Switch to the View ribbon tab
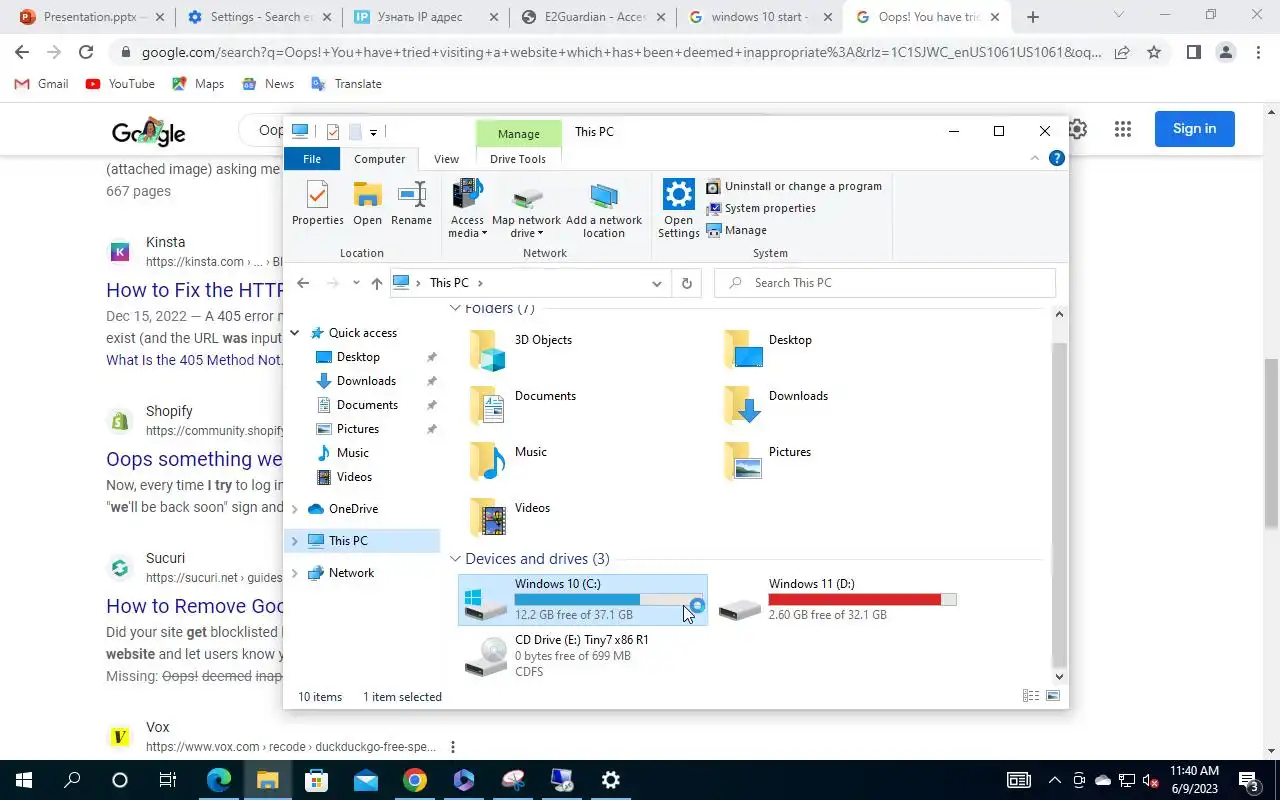 click(446, 159)
